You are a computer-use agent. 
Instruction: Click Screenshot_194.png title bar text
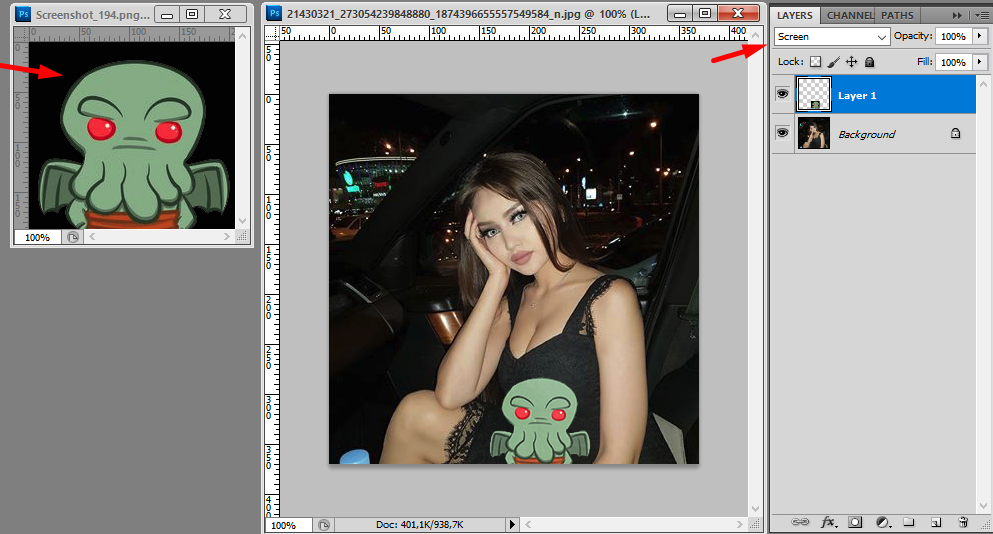pyautogui.click(x=92, y=14)
